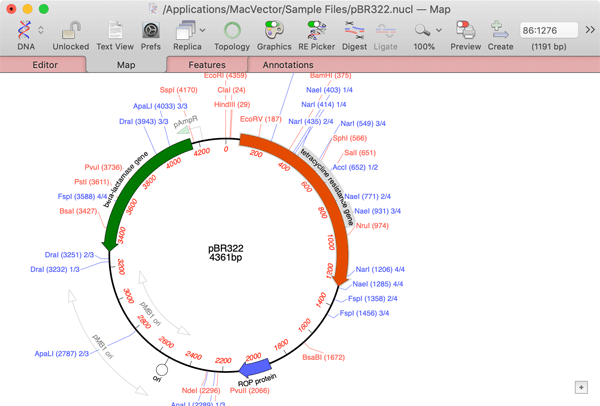Select the blue ROP protein arrow

coord(255,367)
